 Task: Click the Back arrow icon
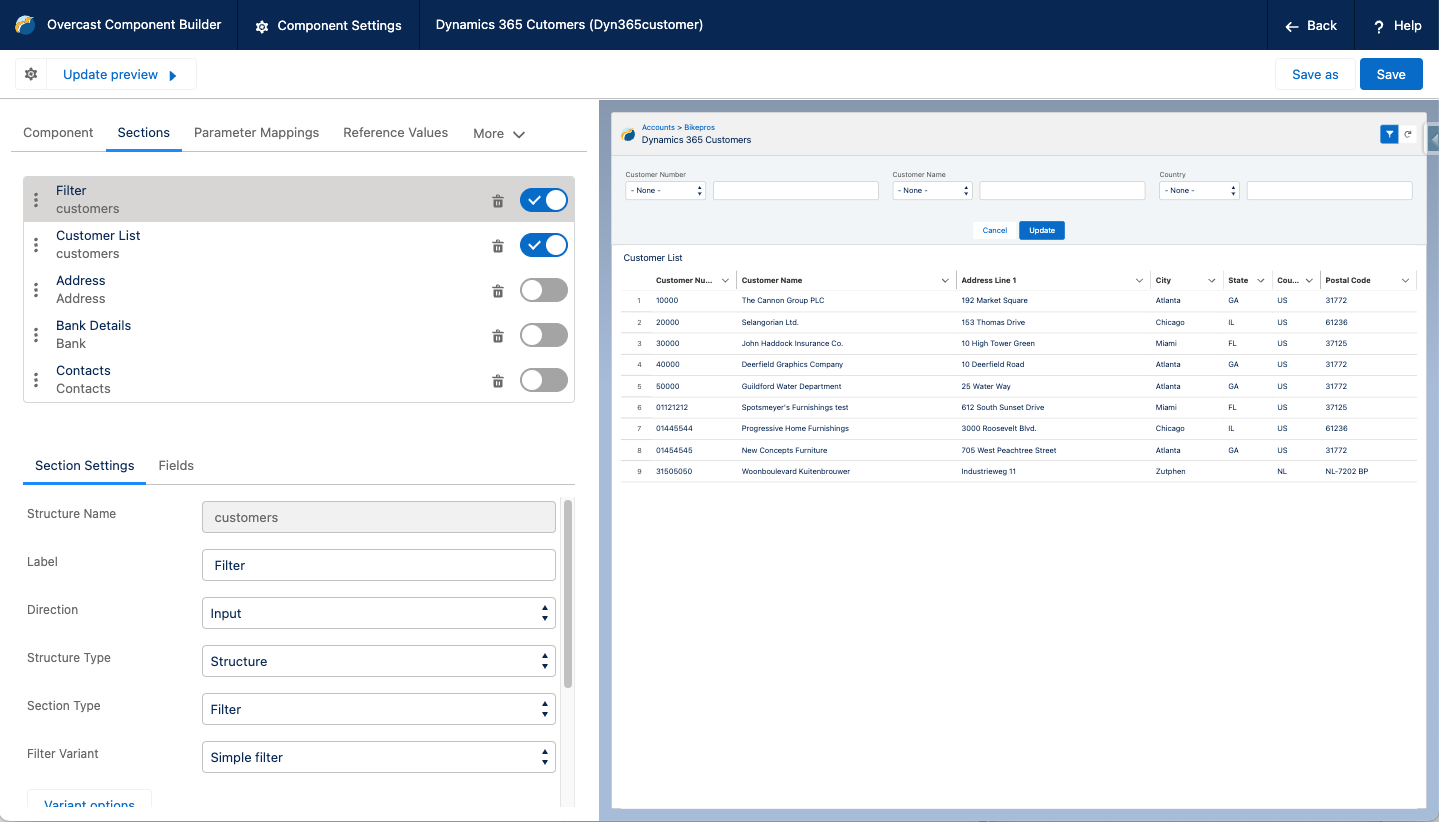(x=1292, y=26)
